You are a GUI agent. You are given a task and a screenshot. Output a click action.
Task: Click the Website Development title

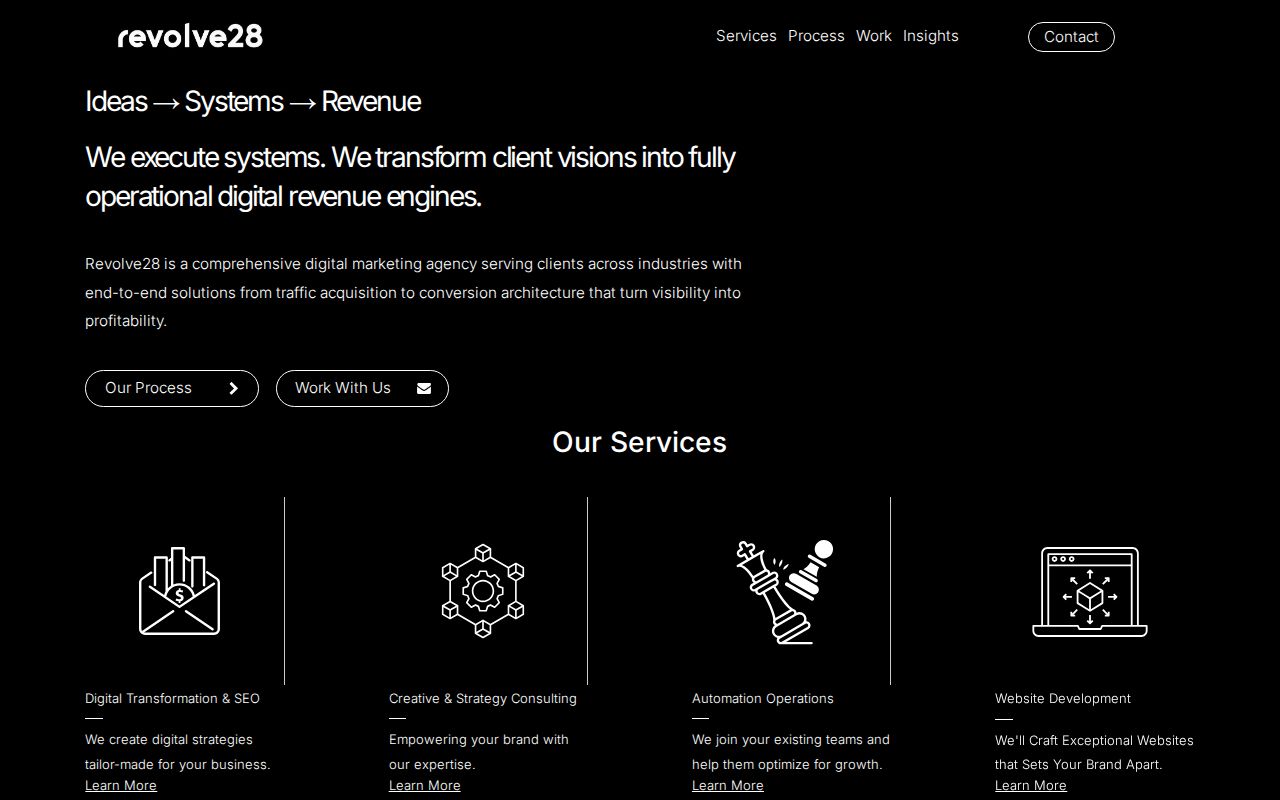tap(1063, 699)
